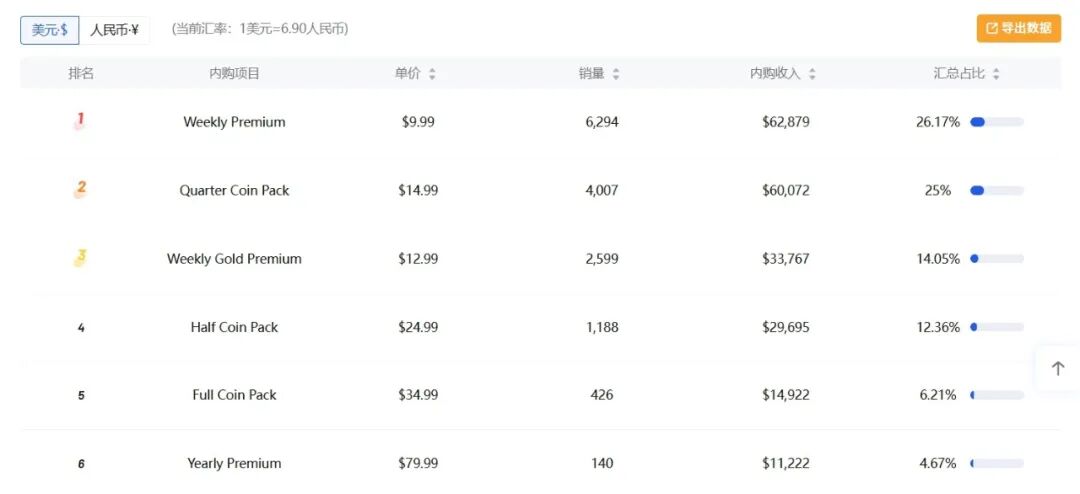The image size is (1080, 494).
Task: Open the Weekly Premium item
Action: tap(234, 122)
